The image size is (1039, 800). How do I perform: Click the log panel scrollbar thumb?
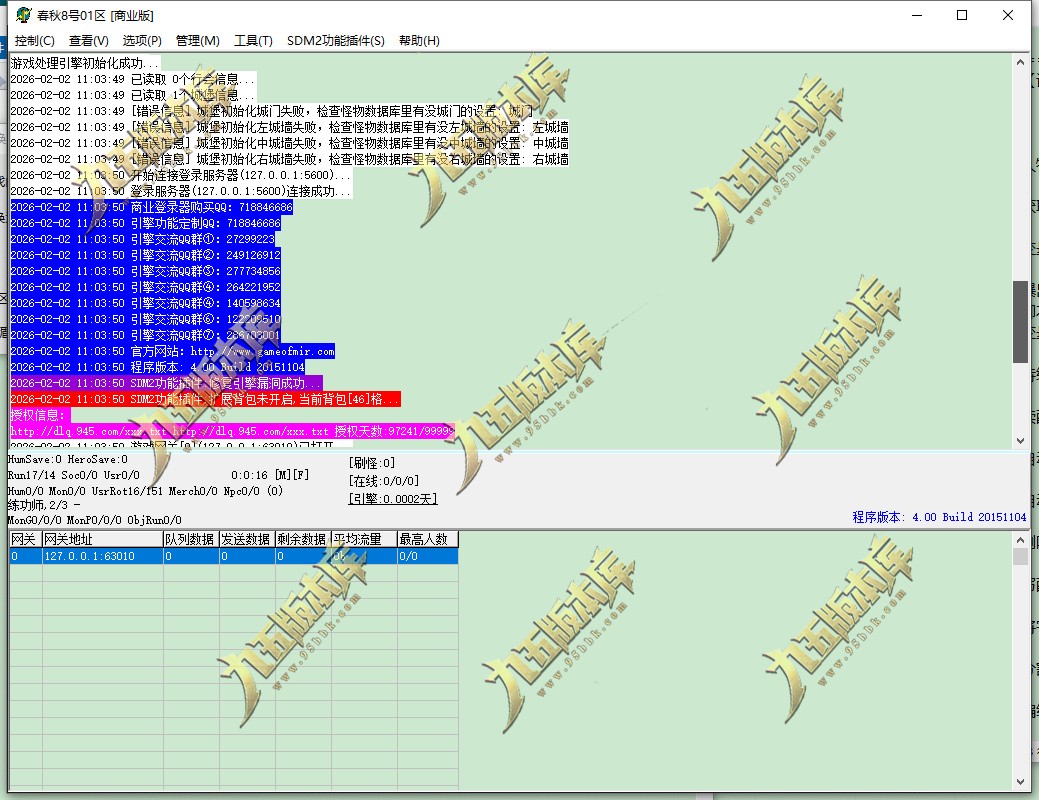[x=1020, y=321]
